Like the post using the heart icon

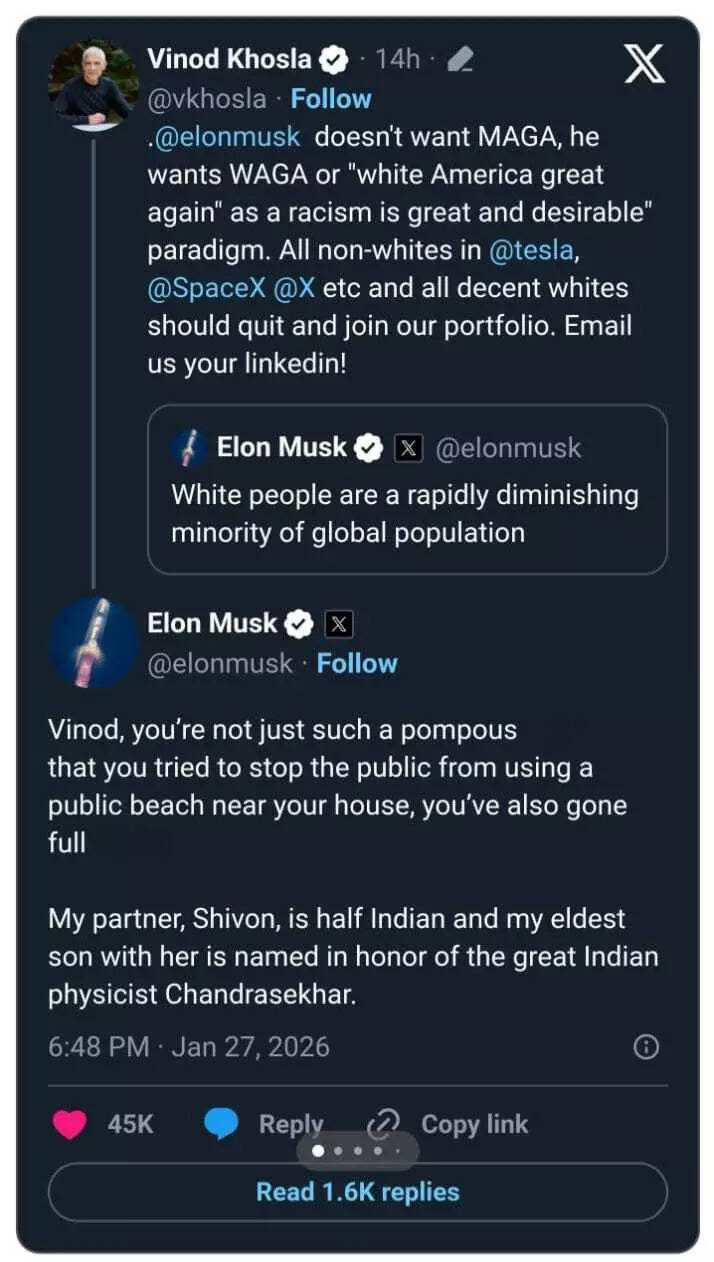(x=67, y=1124)
